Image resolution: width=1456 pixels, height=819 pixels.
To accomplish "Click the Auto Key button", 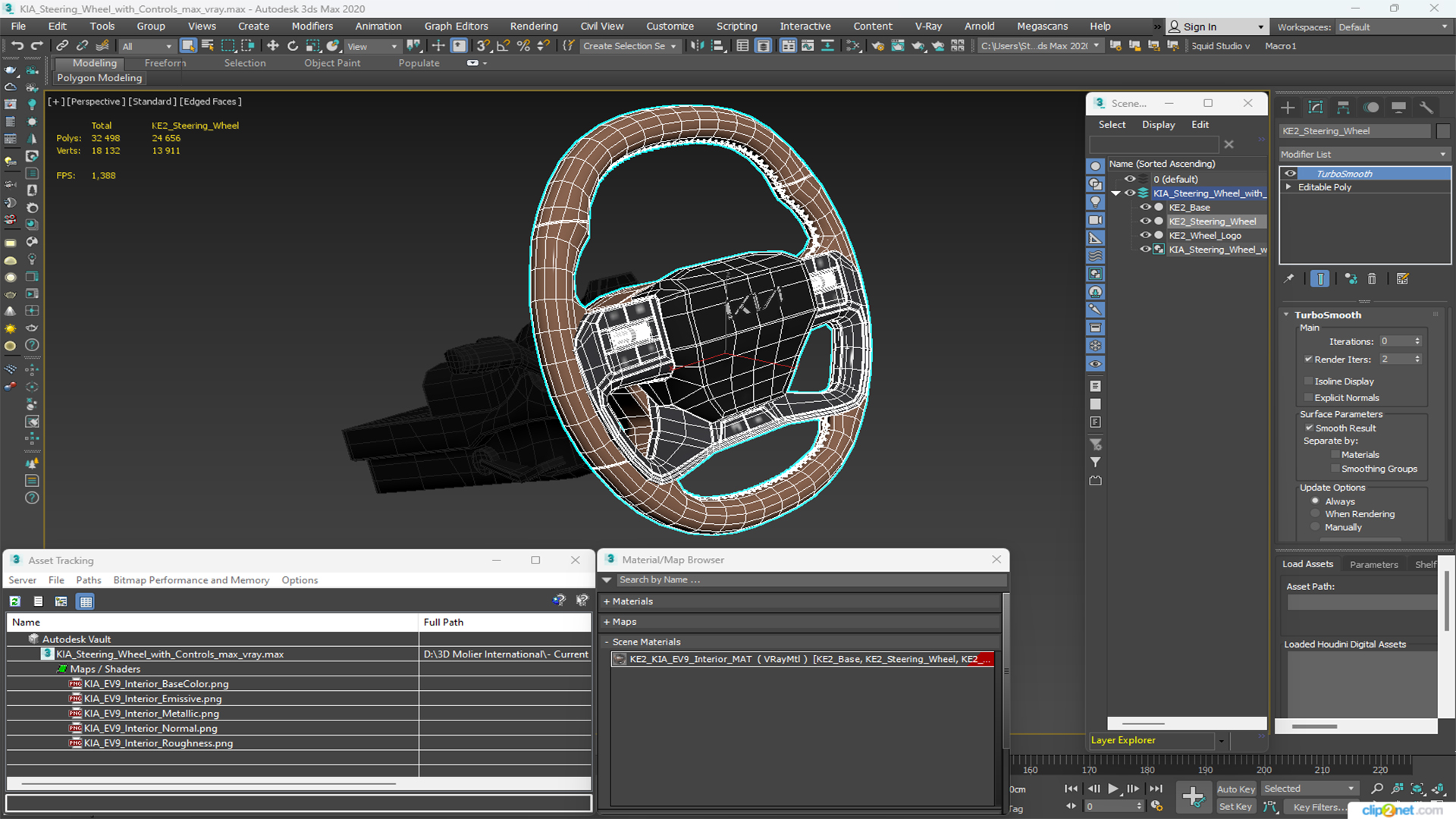I will coord(1235,789).
